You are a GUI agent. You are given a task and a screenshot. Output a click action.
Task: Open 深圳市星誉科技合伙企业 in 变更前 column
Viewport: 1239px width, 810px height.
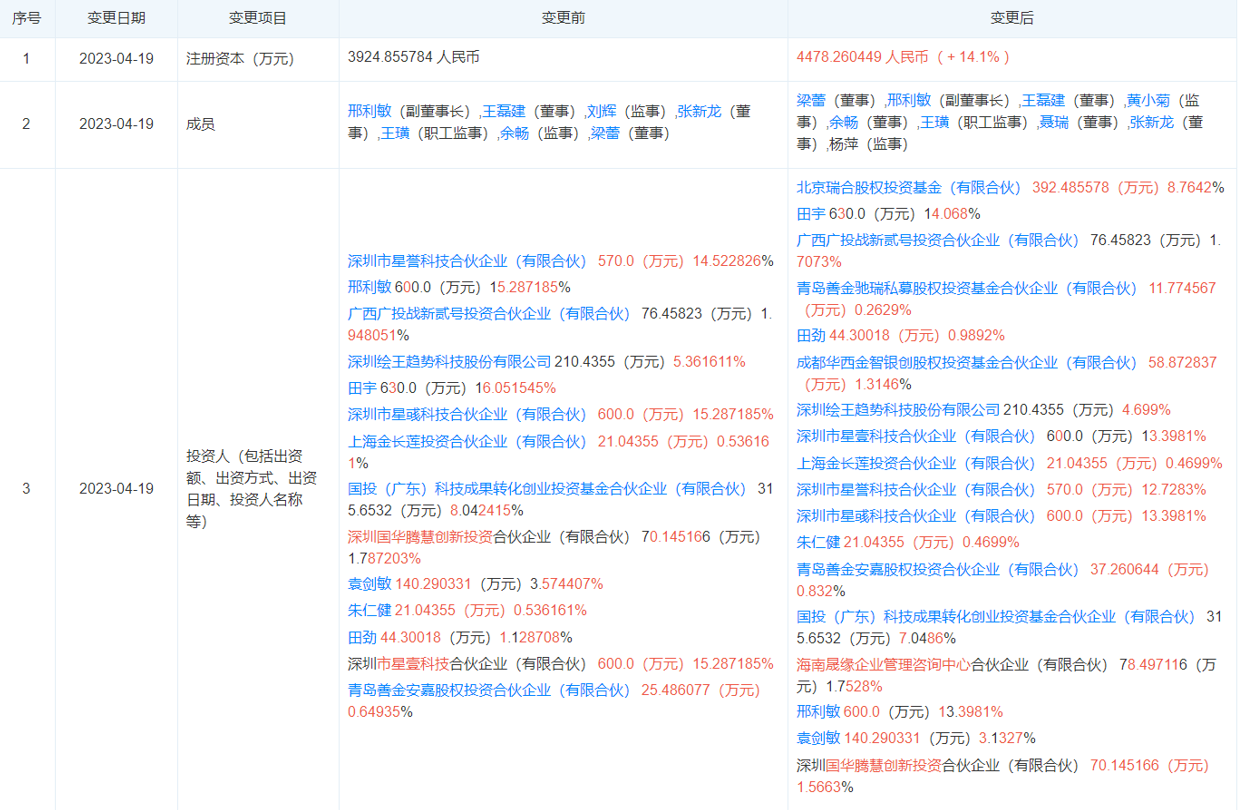(466, 261)
